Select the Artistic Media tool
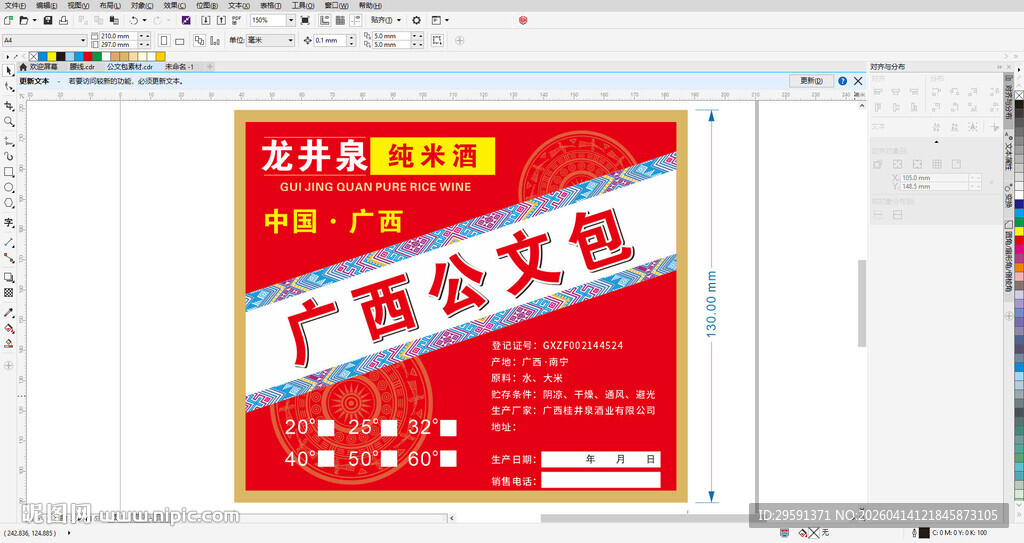The width and height of the screenshot is (1024, 543). (x=8, y=156)
